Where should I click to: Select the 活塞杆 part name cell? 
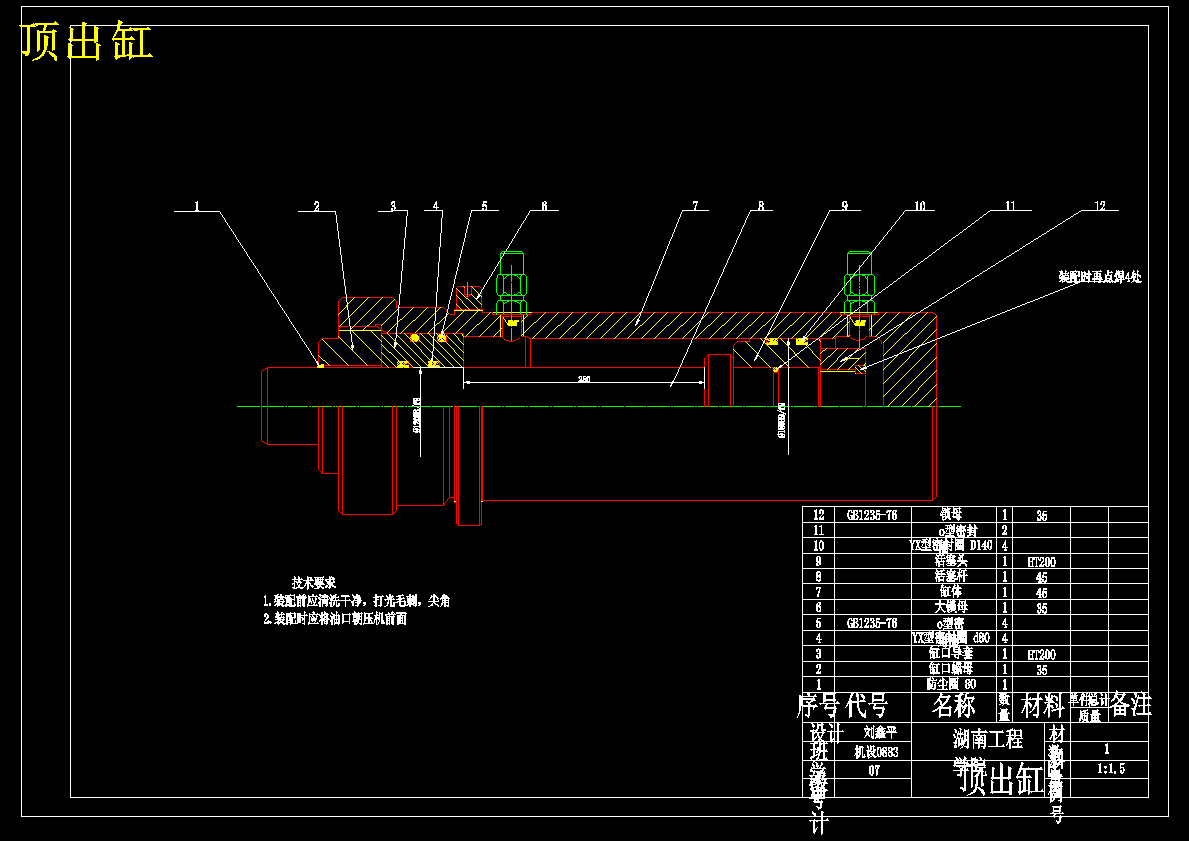coord(951,576)
